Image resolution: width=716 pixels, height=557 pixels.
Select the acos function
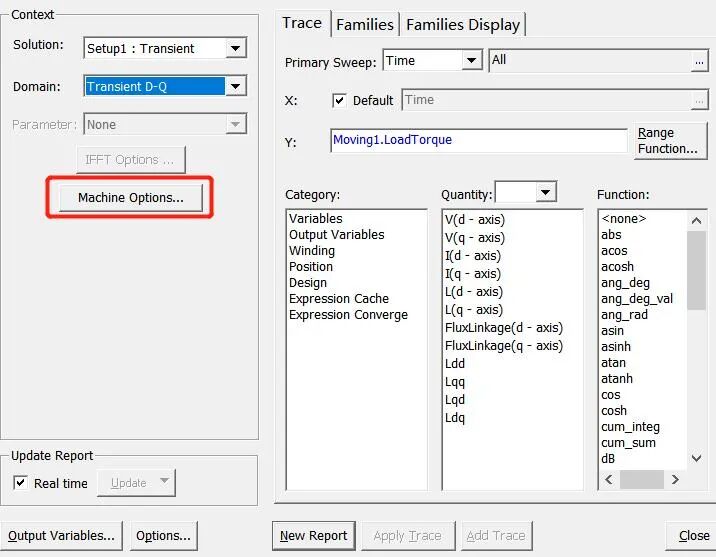pos(614,251)
